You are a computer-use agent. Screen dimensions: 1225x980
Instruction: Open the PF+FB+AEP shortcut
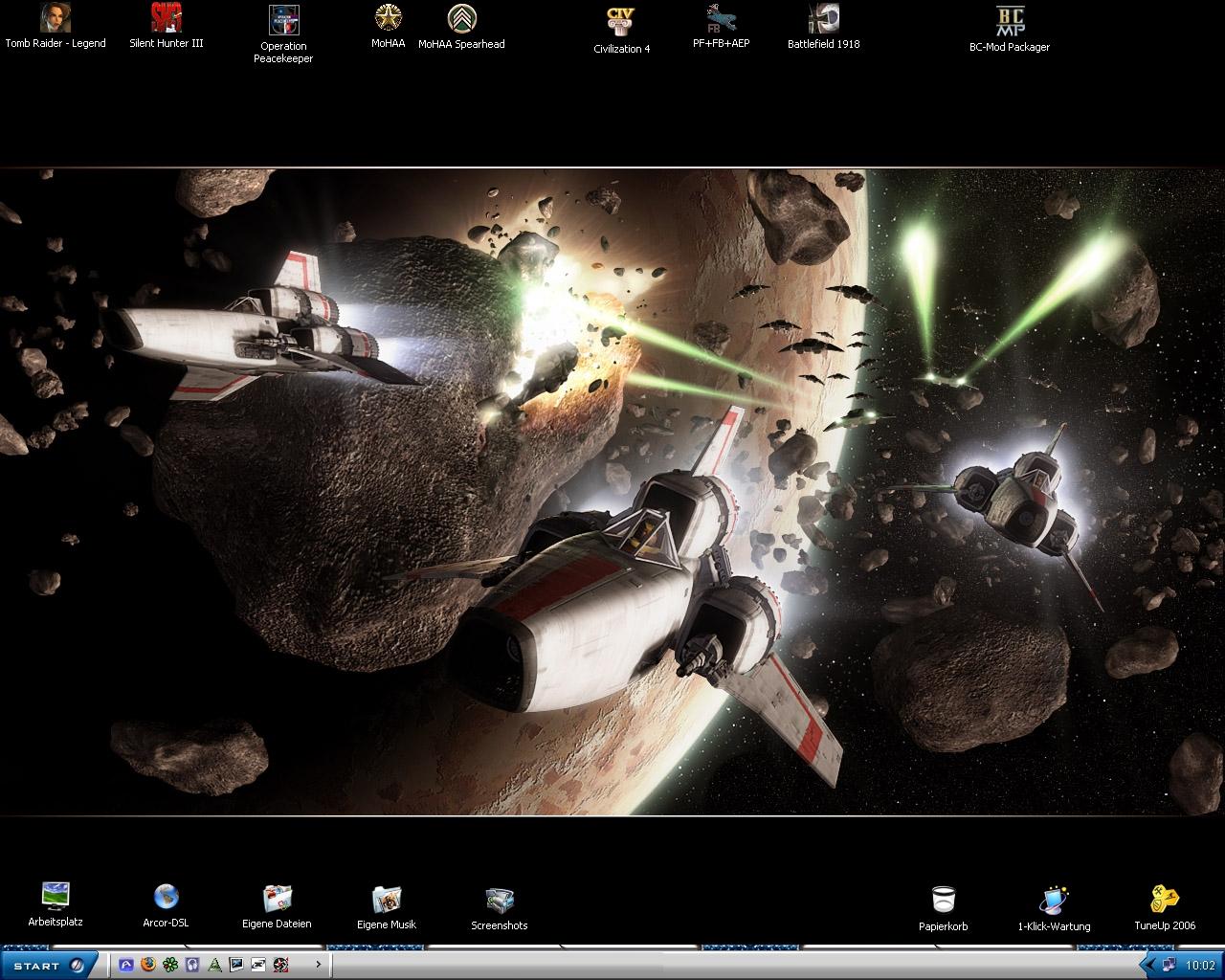[x=721, y=26]
